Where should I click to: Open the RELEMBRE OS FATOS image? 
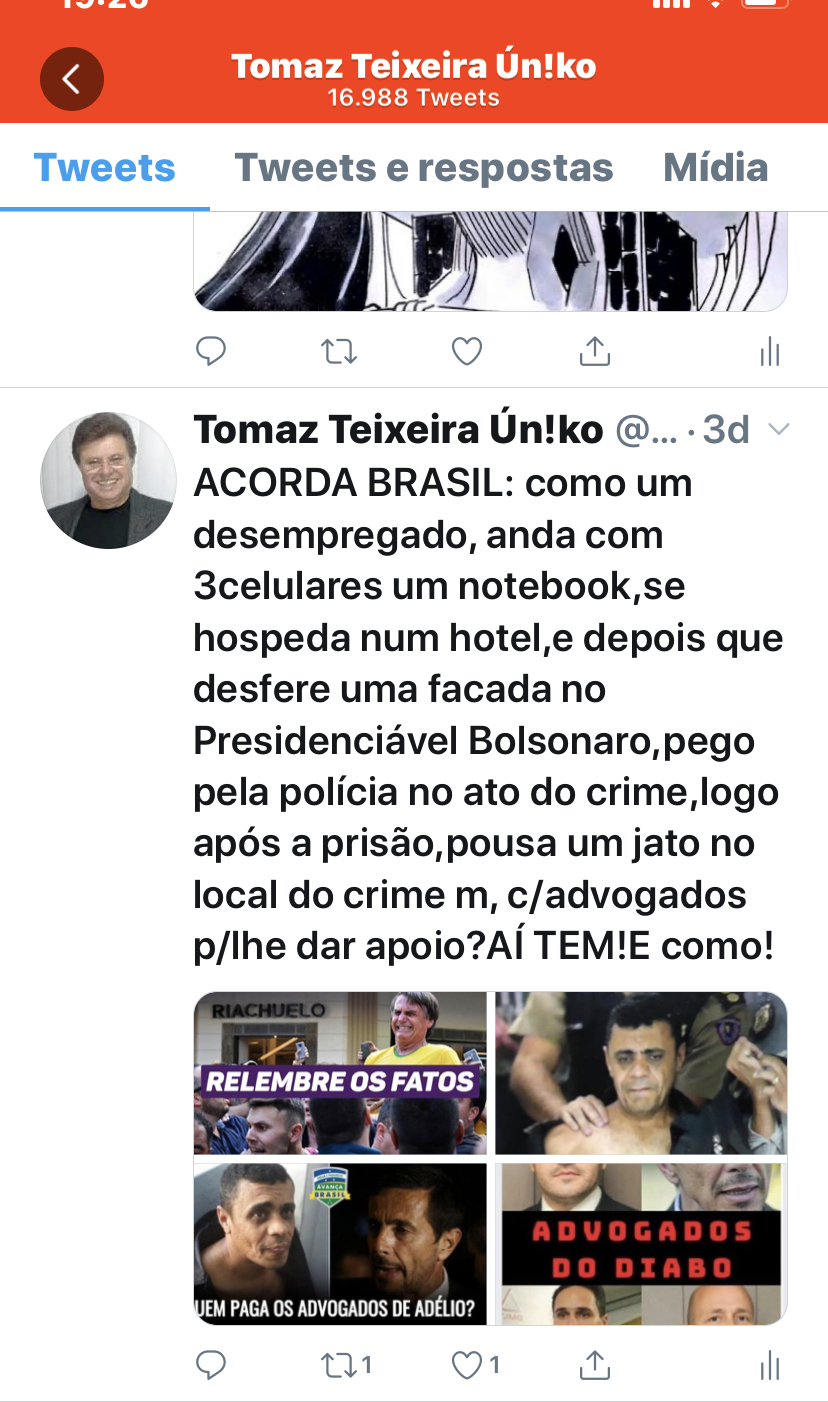340,1073
